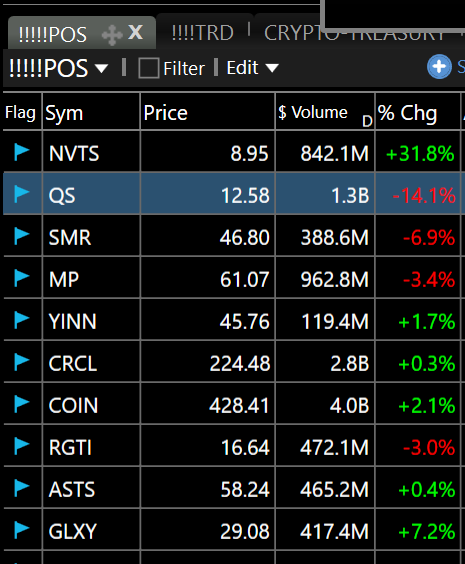Click the 12.58 price for QS
Image resolution: width=465 pixels, height=564 pixels.
[x=245, y=196]
